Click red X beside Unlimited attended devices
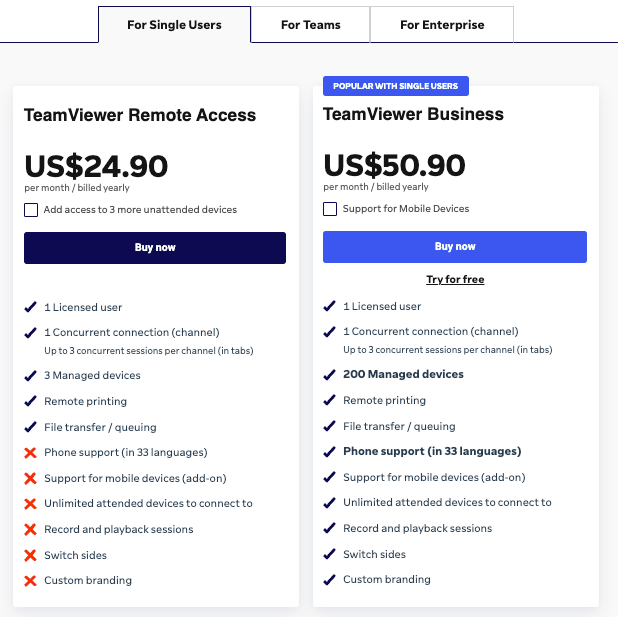Viewport: 618px width, 617px height. [31, 504]
